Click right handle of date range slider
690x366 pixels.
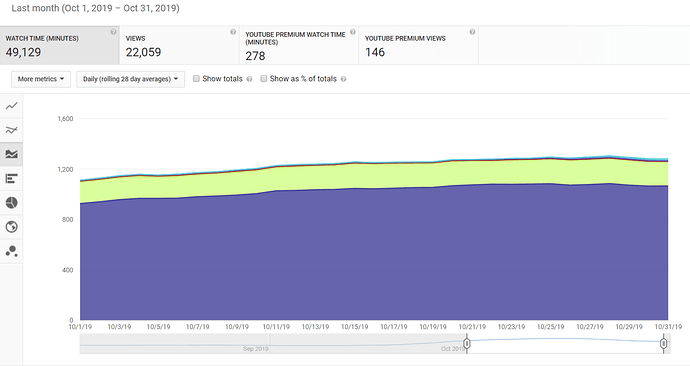pyautogui.click(x=664, y=343)
